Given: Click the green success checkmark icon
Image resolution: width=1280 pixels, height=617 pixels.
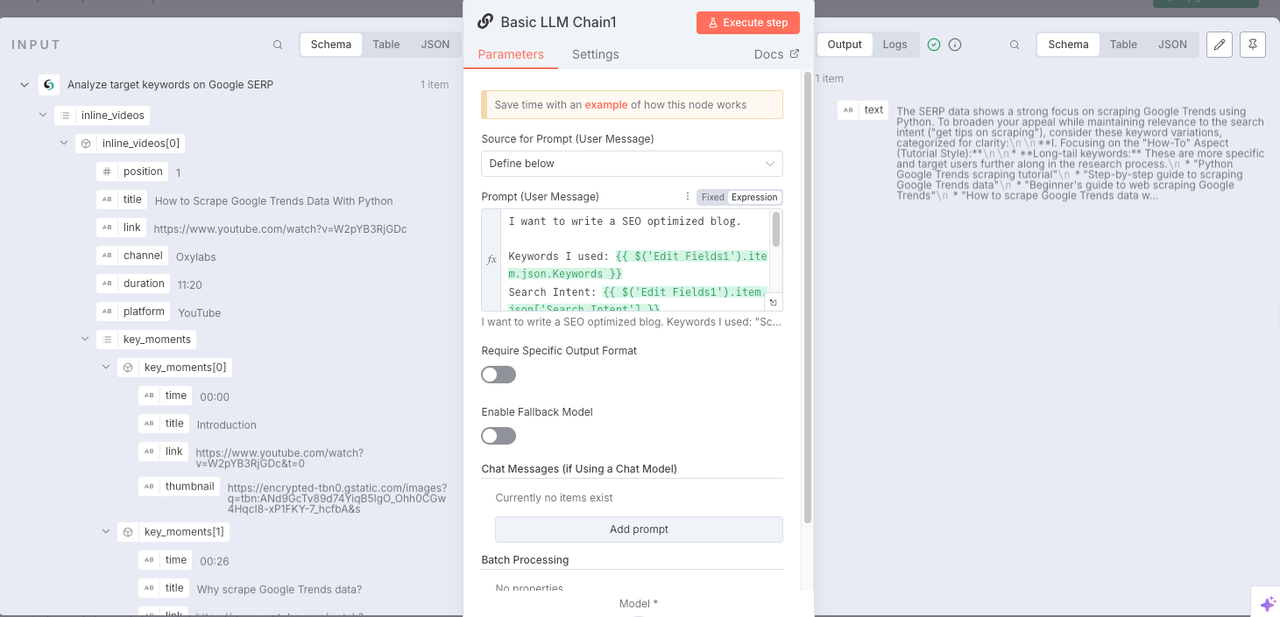Looking at the screenshot, I should (934, 45).
